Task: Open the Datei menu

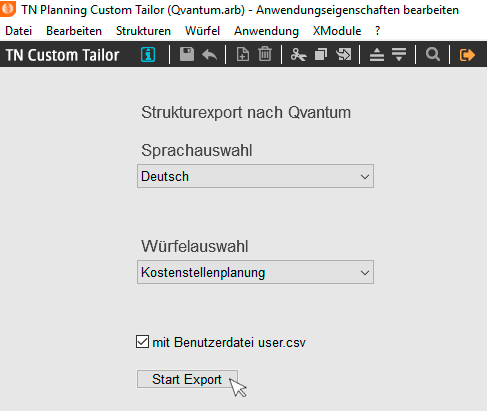Action: tap(19, 31)
